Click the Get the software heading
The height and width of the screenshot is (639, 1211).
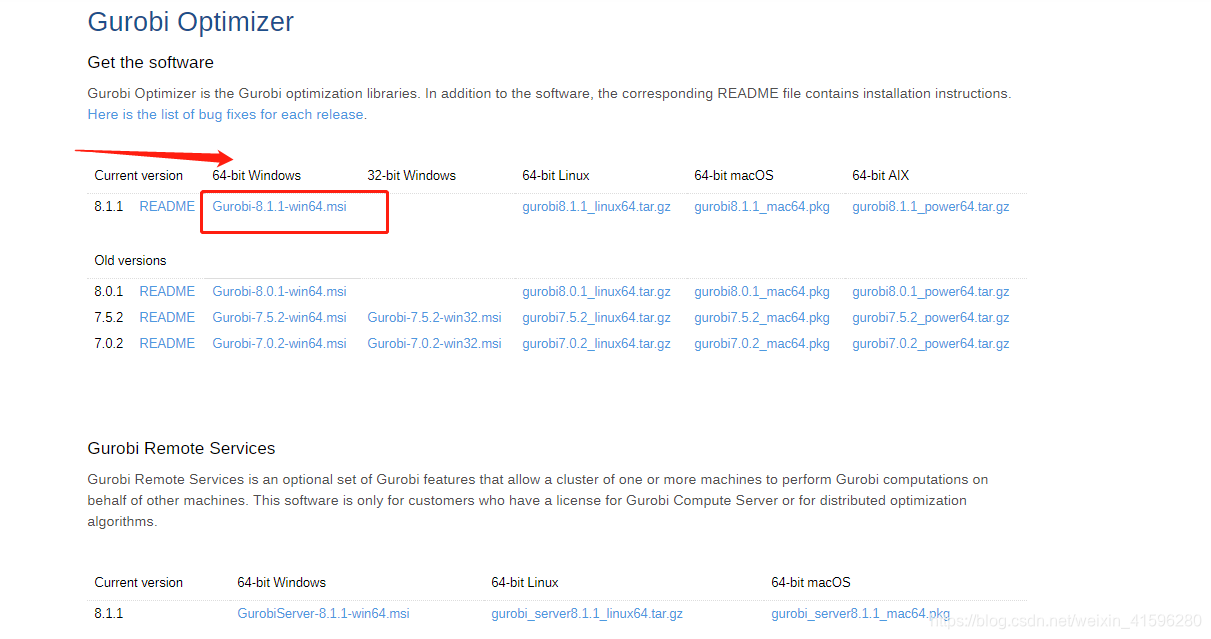(151, 62)
